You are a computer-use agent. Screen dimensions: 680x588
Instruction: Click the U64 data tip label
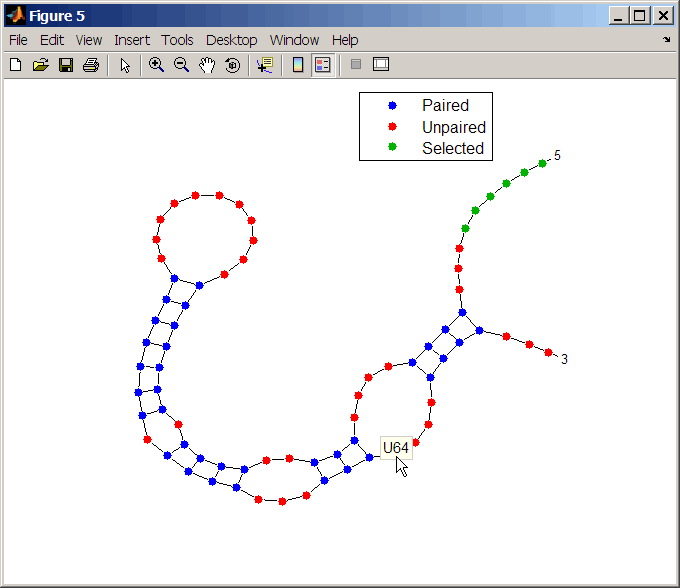(x=396, y=448)
